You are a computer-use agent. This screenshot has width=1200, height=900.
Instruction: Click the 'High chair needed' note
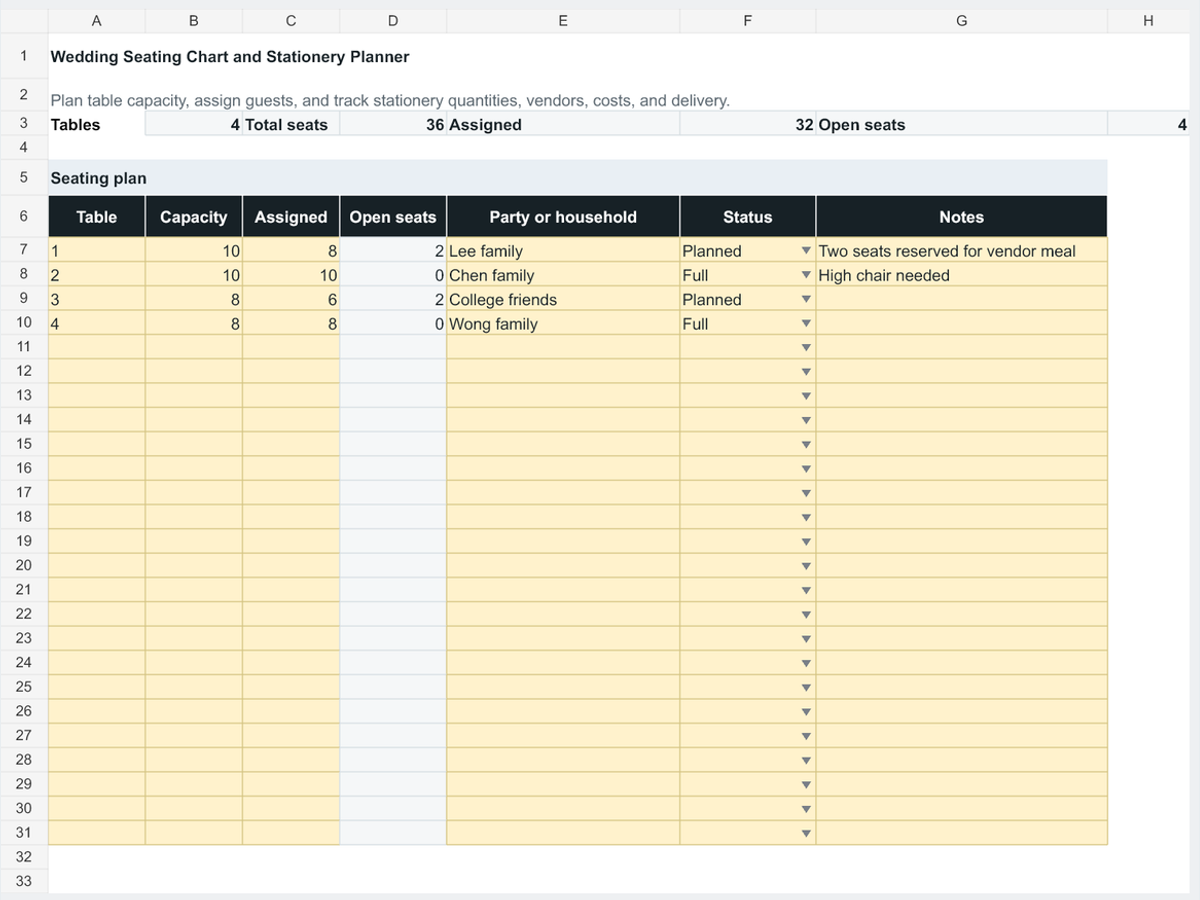click(x=961, y=275)
